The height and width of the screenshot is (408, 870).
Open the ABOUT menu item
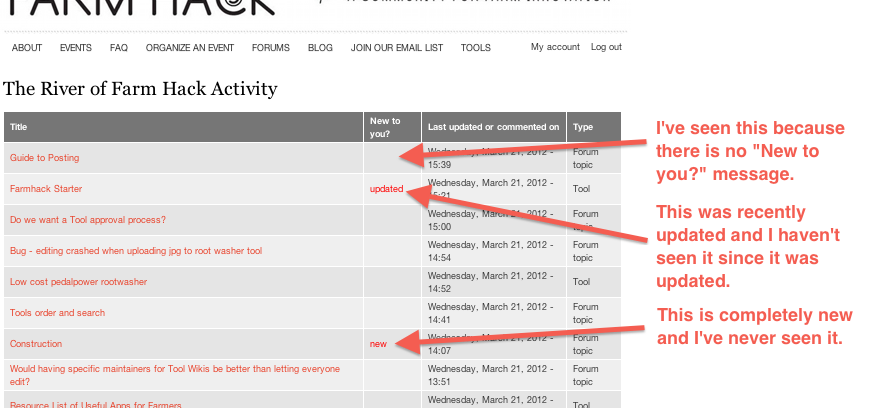[x=27, y=48]
